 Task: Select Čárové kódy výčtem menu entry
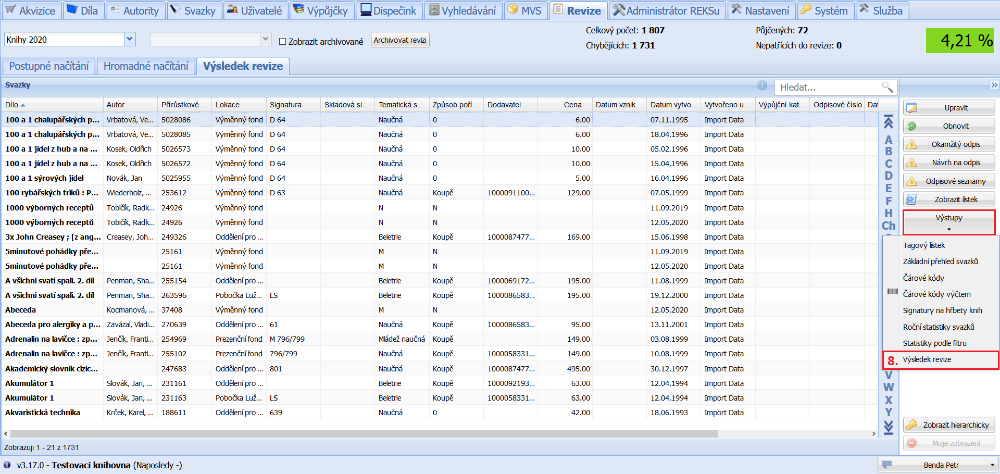937,293
